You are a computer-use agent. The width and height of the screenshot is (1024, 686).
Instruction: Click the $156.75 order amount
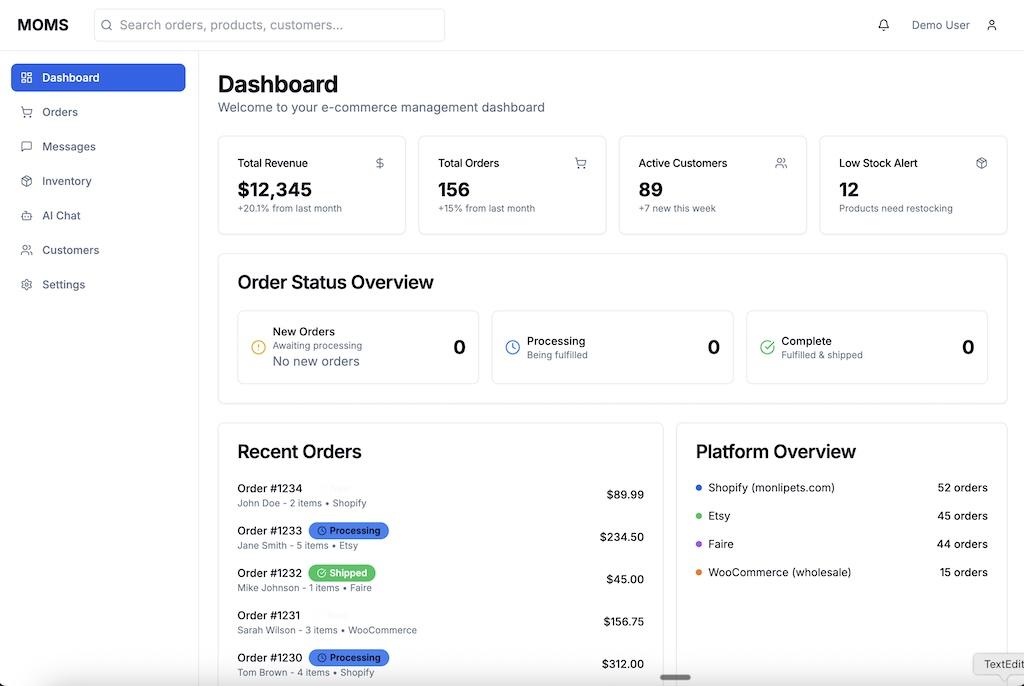point(624,622)
